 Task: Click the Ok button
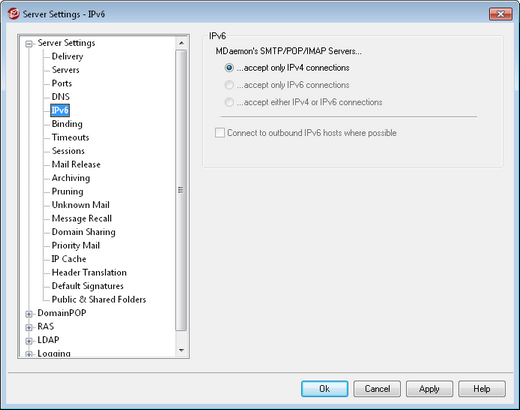pyautogui.click(x=325, y=389)
